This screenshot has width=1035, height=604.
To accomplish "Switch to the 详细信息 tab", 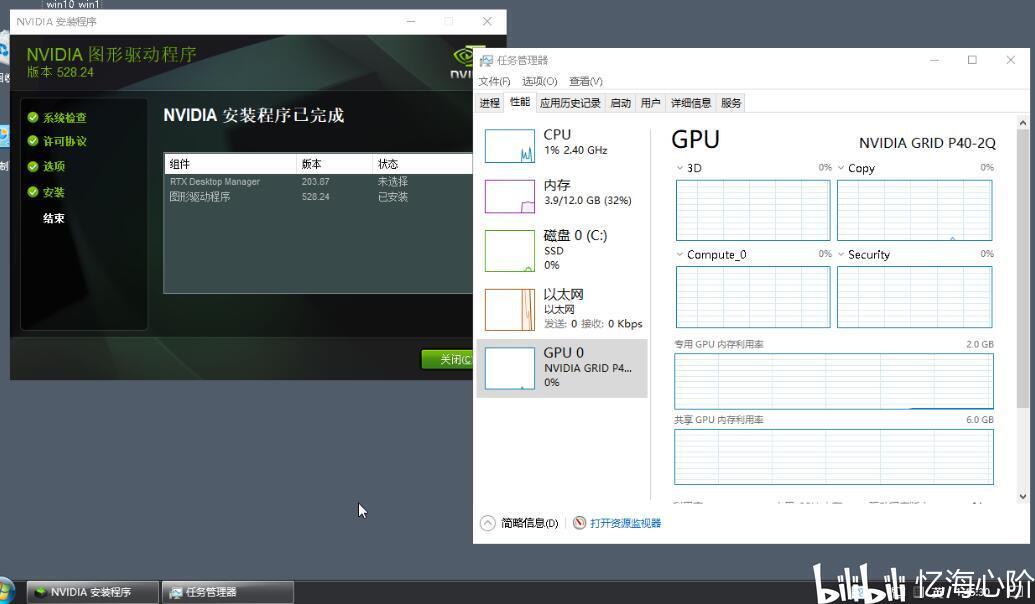I will coord(690,103).
